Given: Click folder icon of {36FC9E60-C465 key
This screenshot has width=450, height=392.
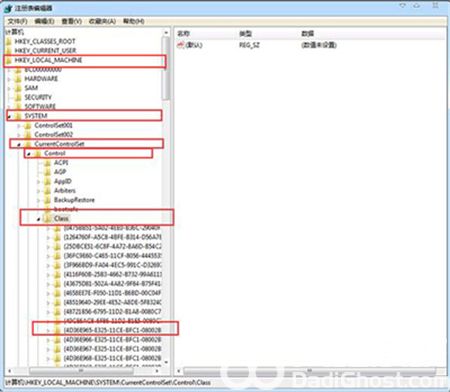Looking at the screenshot, I should [x=57, y=256].
